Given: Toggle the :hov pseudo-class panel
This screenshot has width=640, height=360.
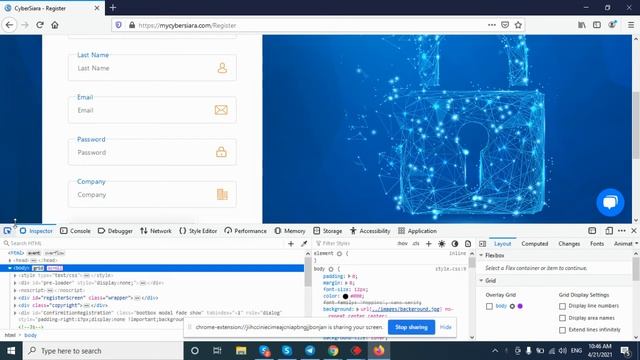Looking at the screenshot, I should tap(402, 244).
